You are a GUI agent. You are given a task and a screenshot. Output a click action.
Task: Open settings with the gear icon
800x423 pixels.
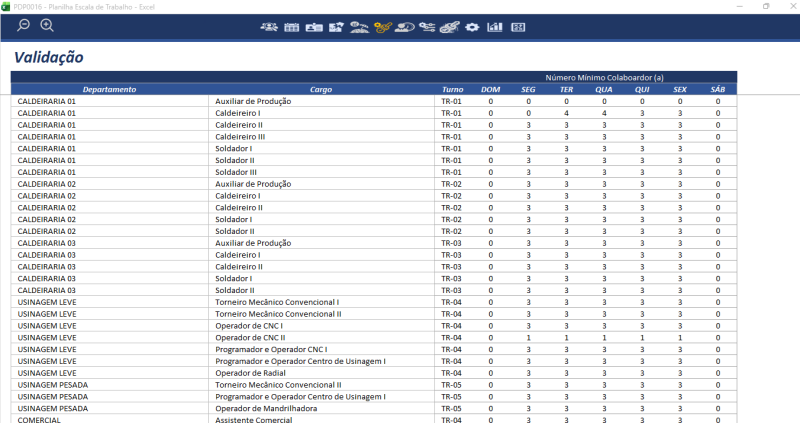coord(472,26)
